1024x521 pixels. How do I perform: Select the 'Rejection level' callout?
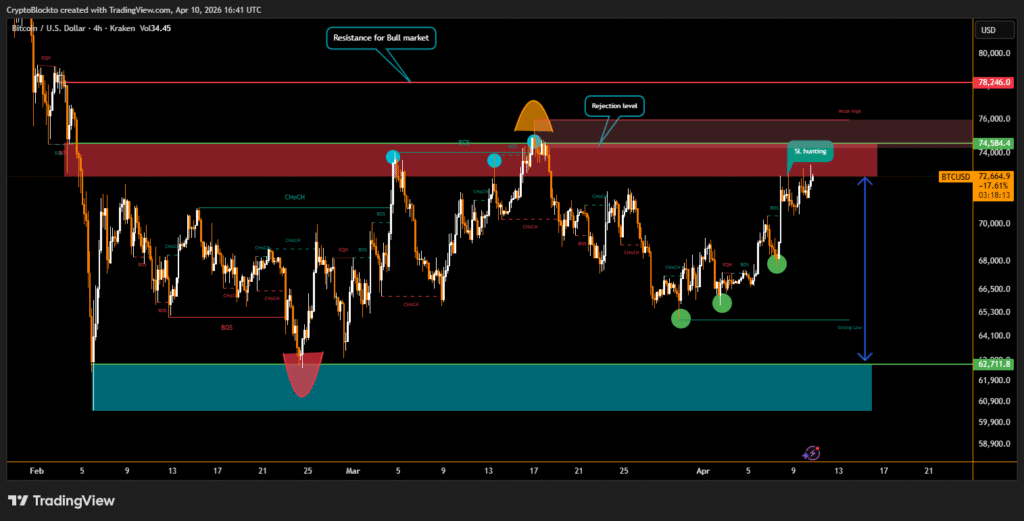point(615,105)
